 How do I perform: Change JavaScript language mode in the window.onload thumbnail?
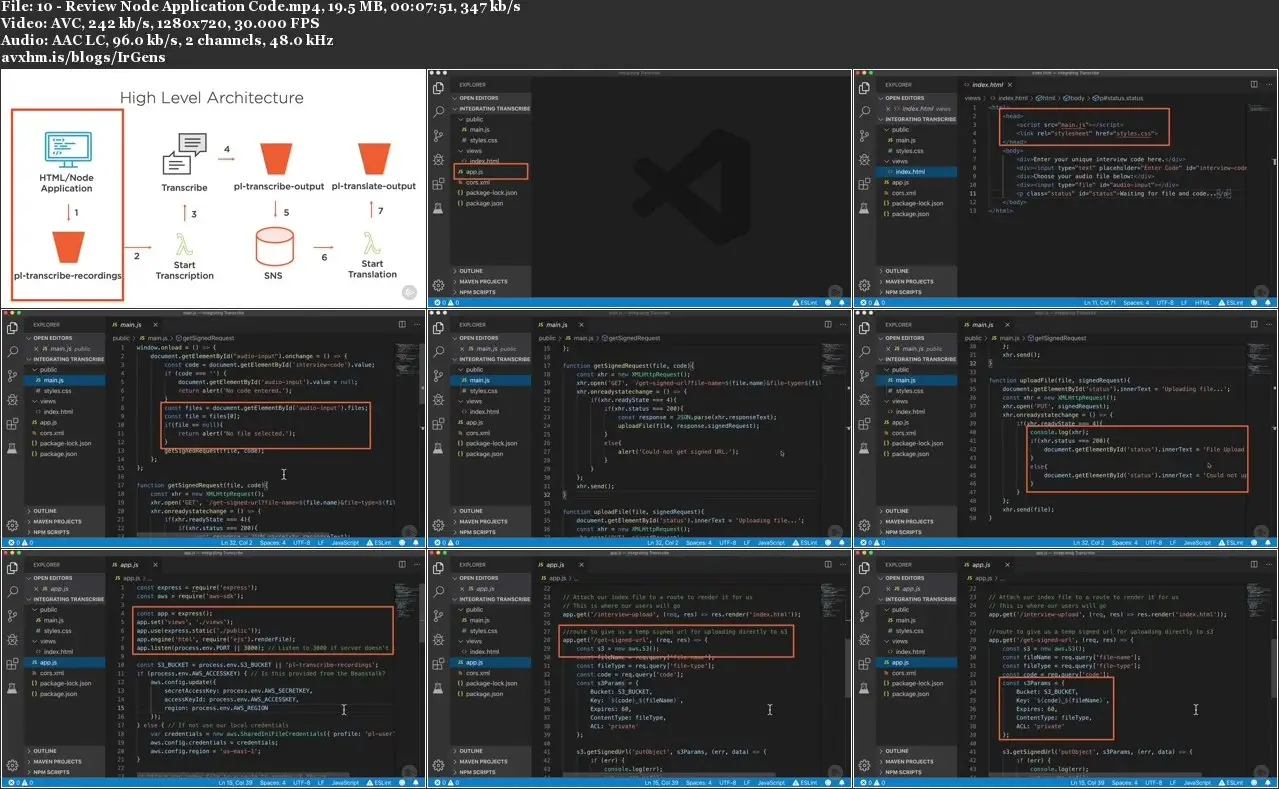click(345, 542)
